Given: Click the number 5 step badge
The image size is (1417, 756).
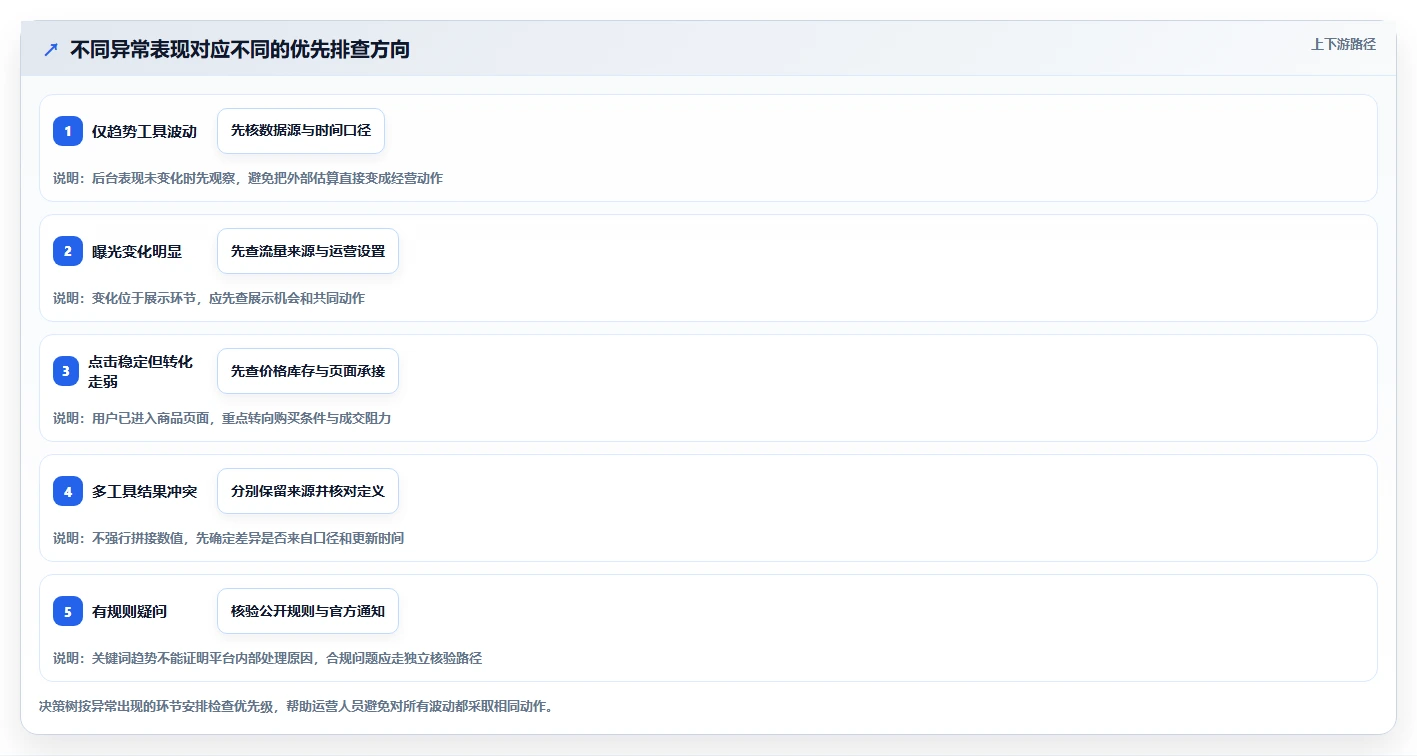Looking at the screenshot, I should (x=68, y=611).
